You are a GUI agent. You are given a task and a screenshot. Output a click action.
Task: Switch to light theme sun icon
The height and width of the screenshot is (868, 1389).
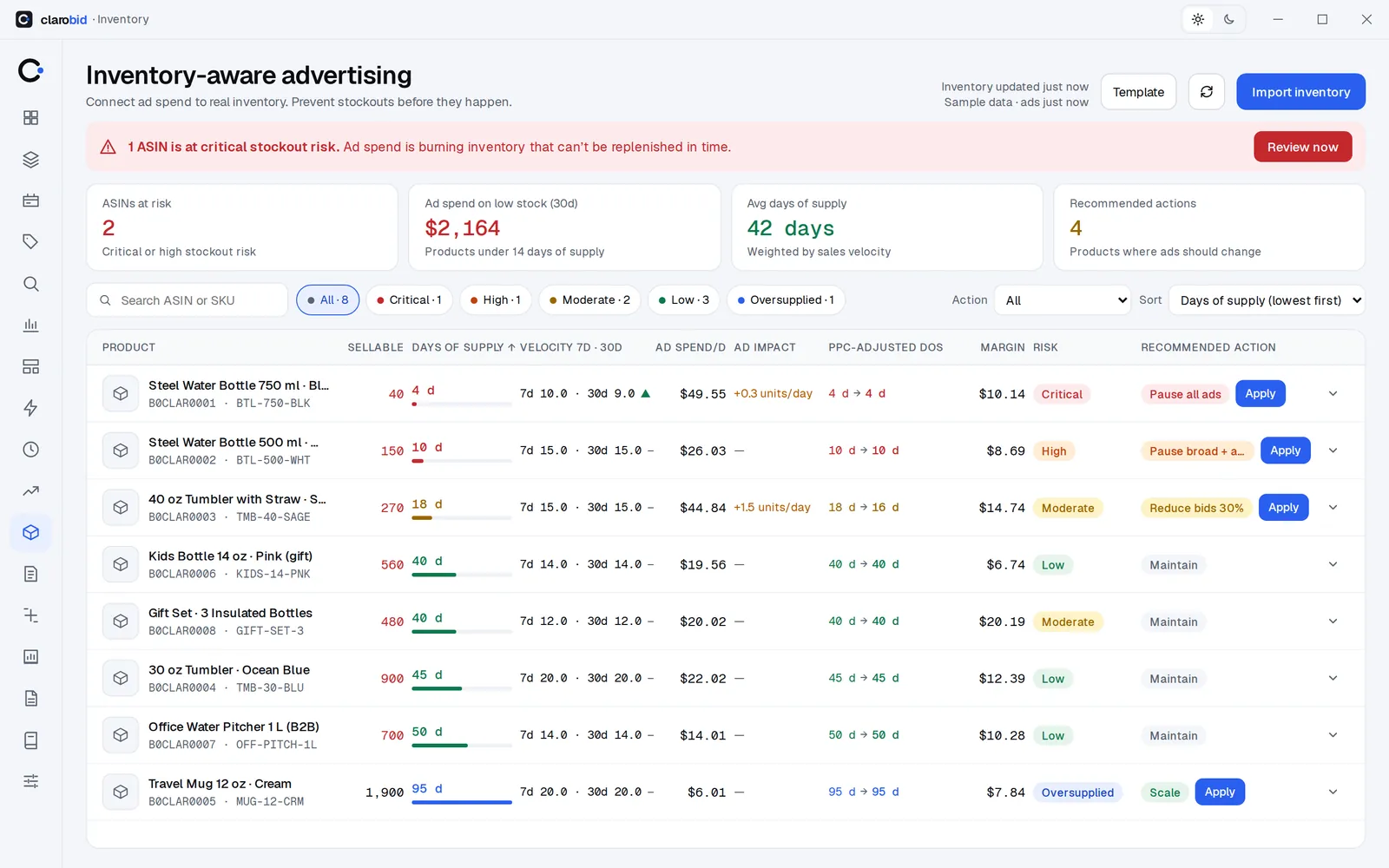coord(1198,19)
